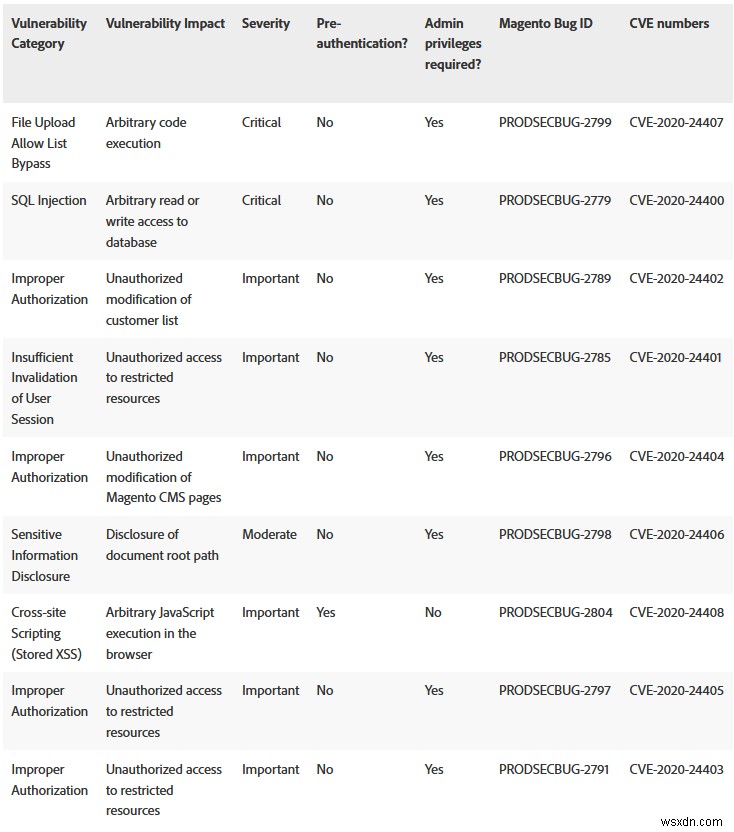734x832 pixels.
Task: Select the Insufficient Invalidation of User Session cell
Action: point(44,388)
